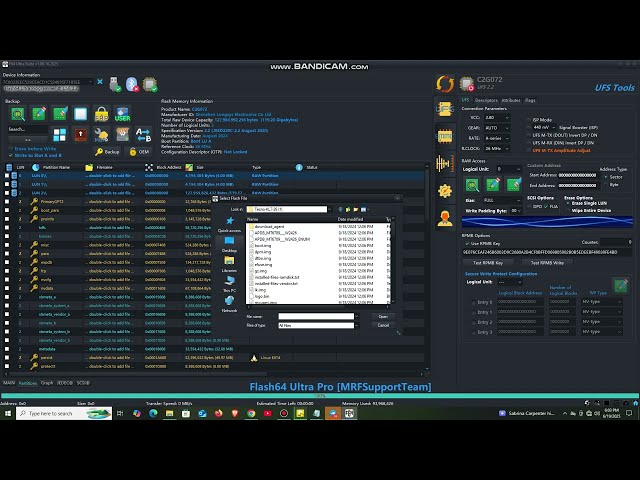Click the green read icon in Backup
This screenshot has height=480, width=640.
(18, 114)
